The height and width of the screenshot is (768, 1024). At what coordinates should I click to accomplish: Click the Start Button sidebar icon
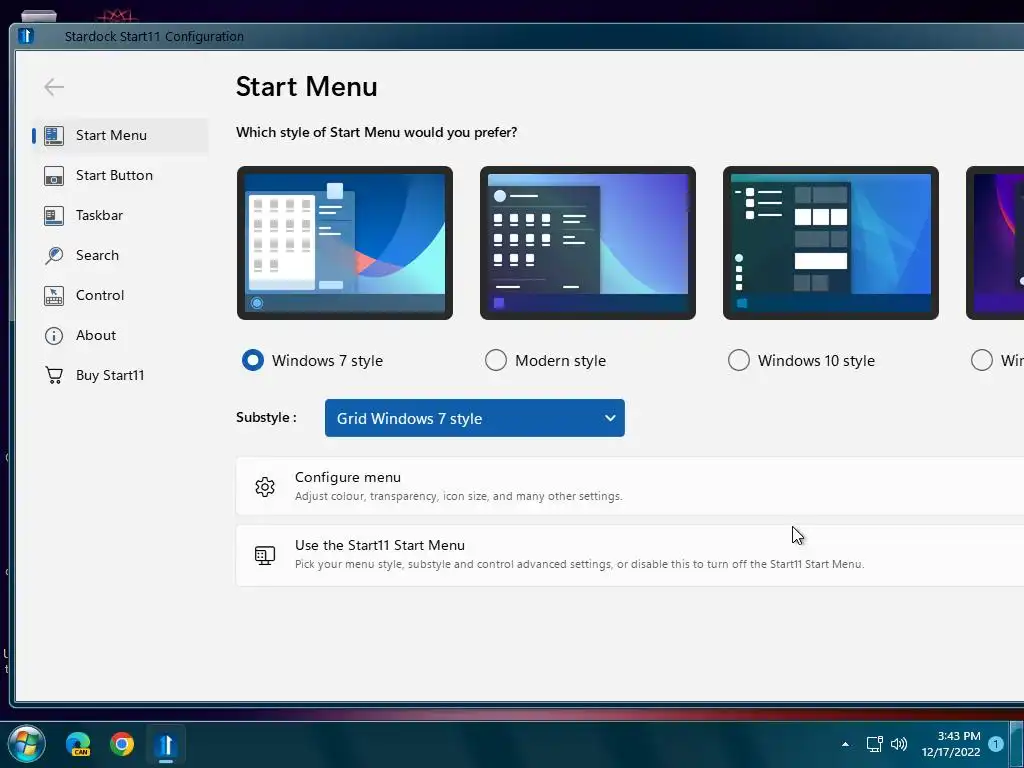pos(54,176)
